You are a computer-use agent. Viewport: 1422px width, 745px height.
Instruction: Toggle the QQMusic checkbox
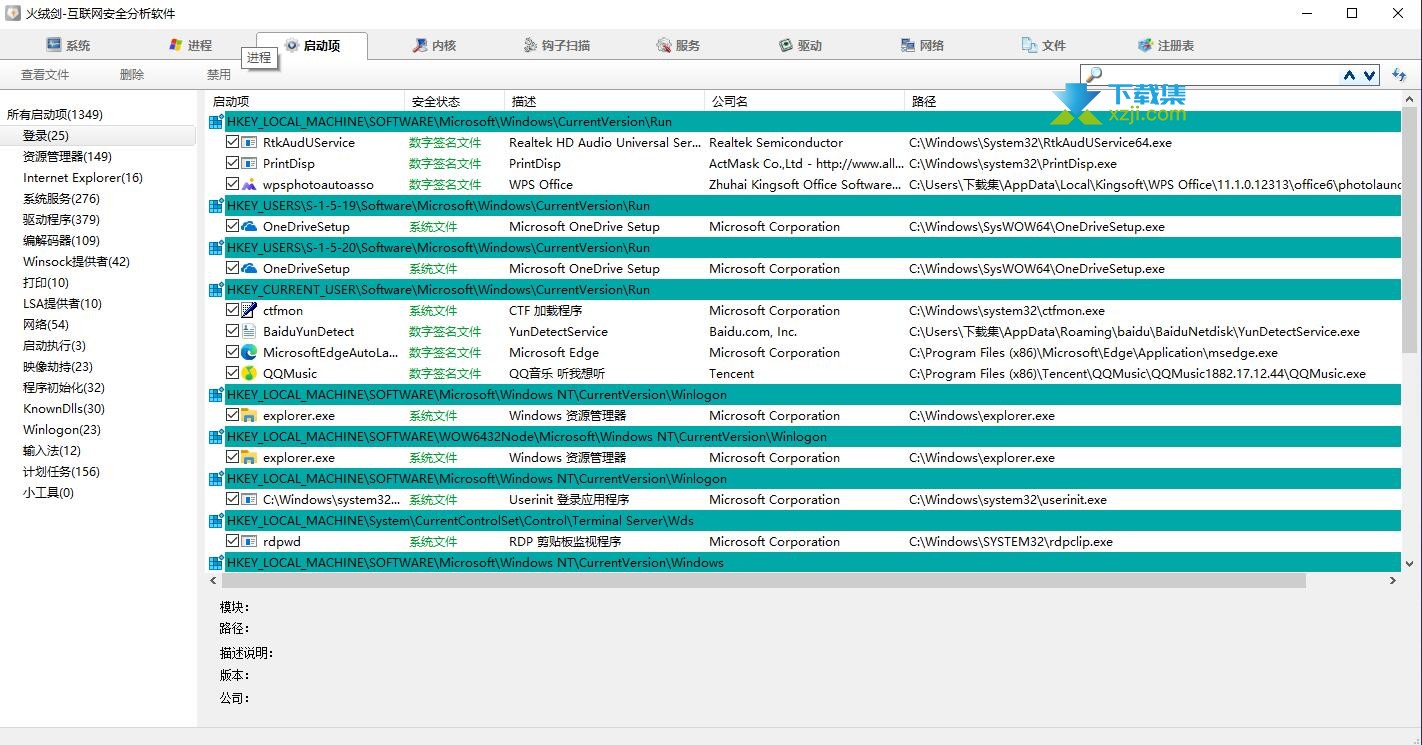click(233, 373)
